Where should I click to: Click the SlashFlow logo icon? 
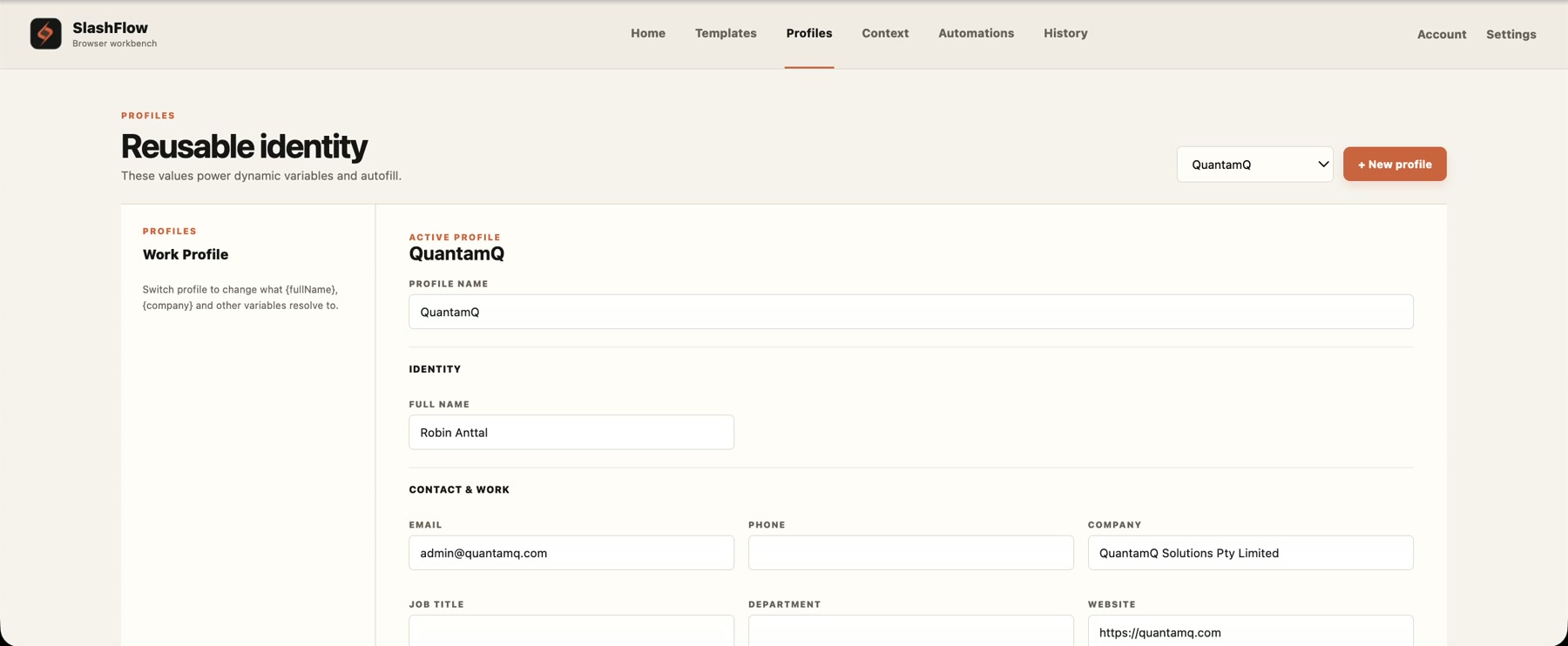pyautogui.click(x=45, y=34)
